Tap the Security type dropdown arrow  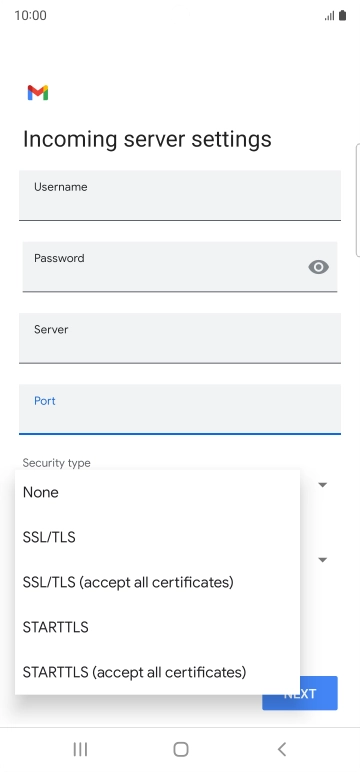tap(323, 485)
